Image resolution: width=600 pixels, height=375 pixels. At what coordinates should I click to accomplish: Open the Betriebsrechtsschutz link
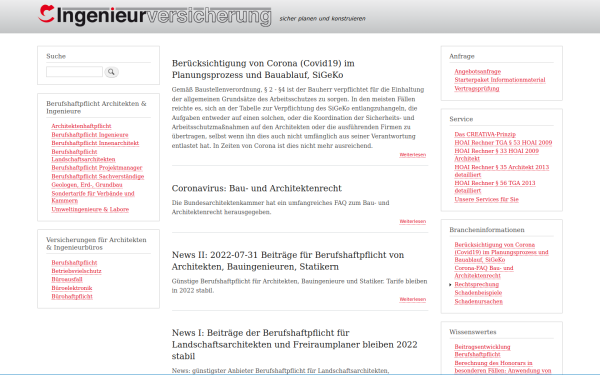pos(77,271)
